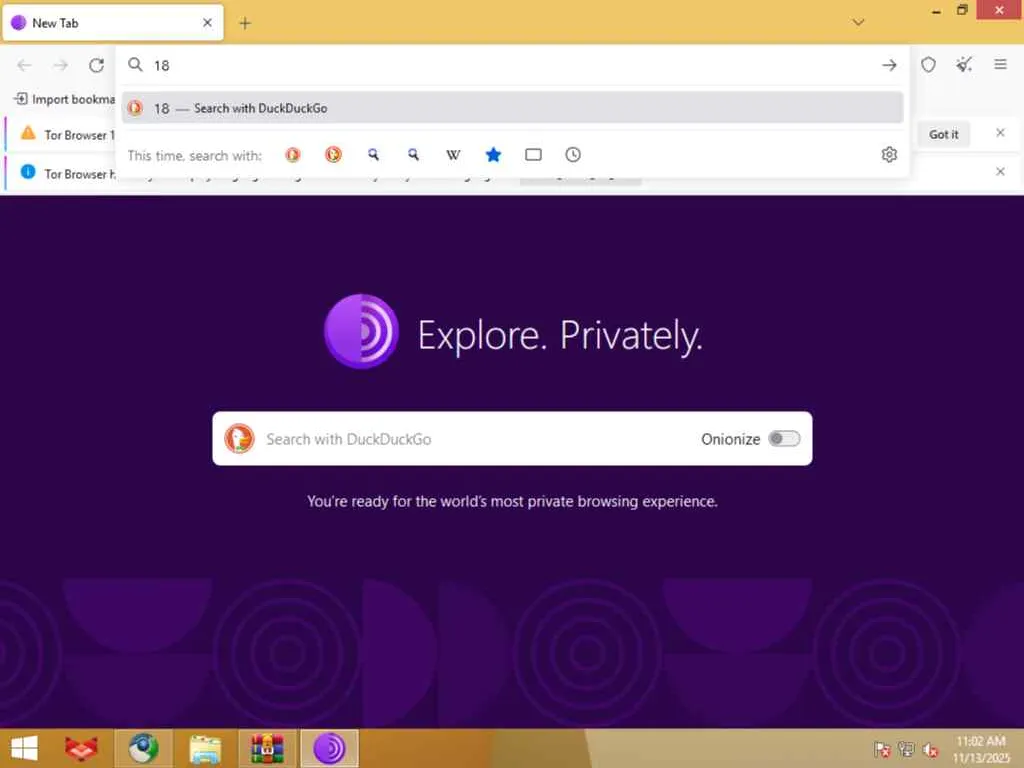Click DuckDuckGo icon in page search box

[x=239, y=438]
